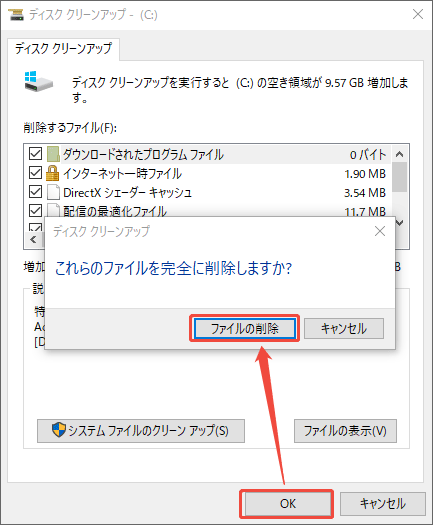Viewport: 433px width, 525px height.
Task: Click the Disk Cleanup icon in the title bar
Action: (16, 14)
